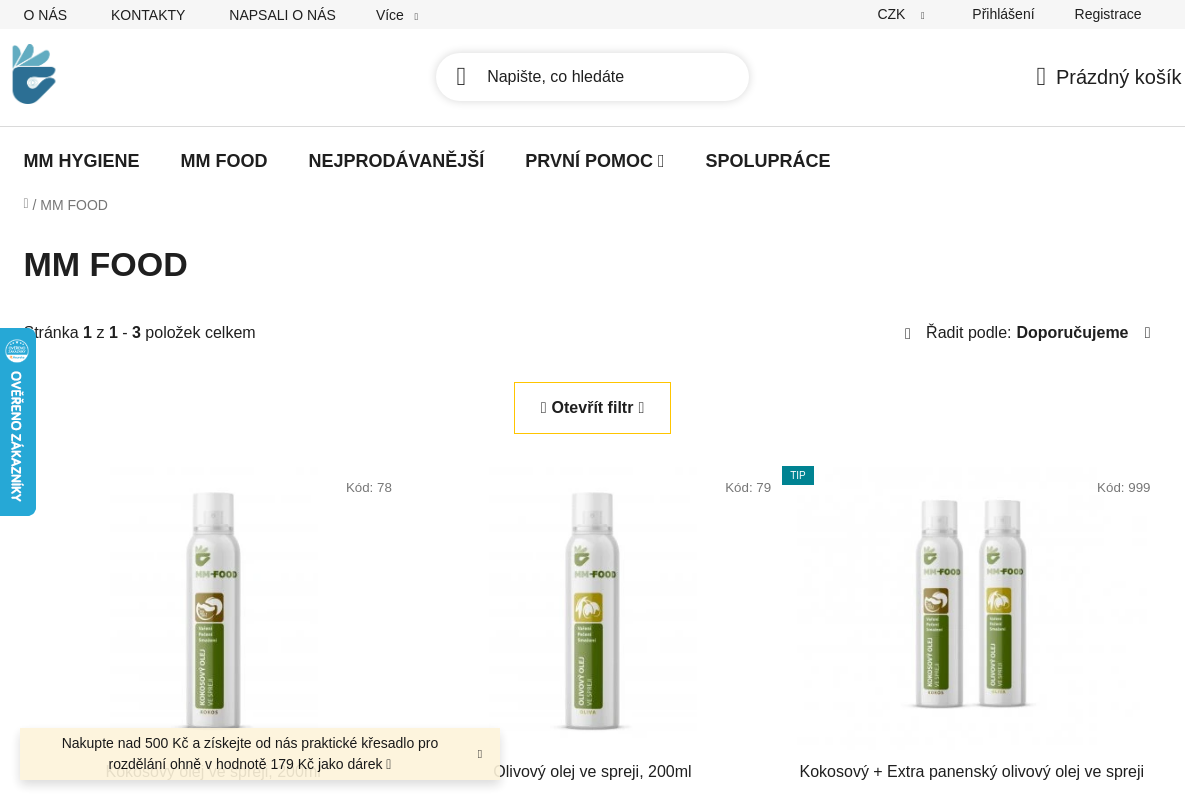Click the TIP badge on product
This screenshot has width=1200, height=800.
pyautogui.click(x=798, y=475)
